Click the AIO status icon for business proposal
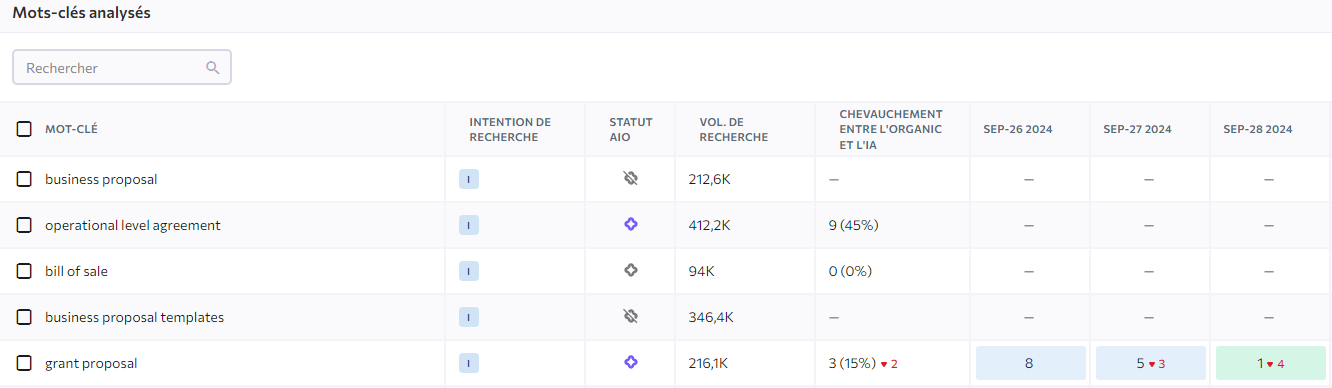 click(630, 179)
